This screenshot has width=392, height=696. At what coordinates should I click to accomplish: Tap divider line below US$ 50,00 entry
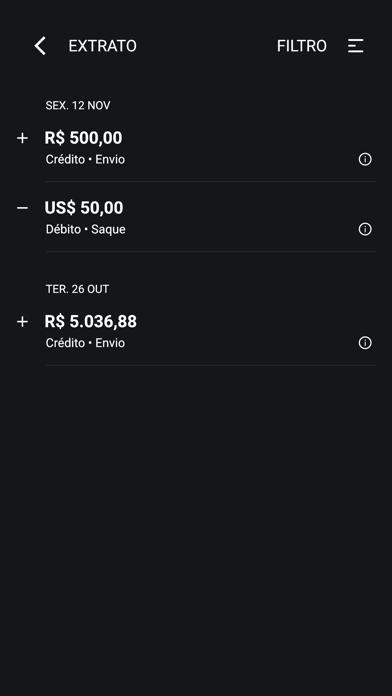pyautogui.click(x=211, y=252)
